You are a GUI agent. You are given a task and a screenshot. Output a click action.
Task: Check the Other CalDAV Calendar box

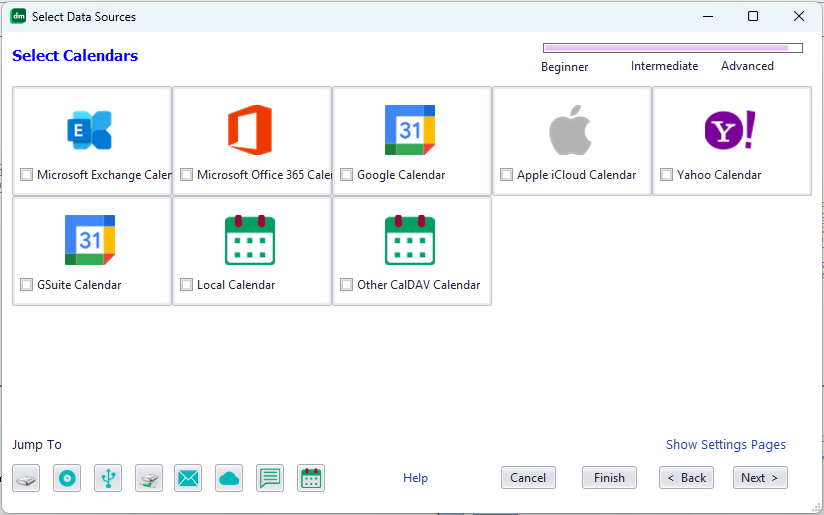[x=347, y=285]
